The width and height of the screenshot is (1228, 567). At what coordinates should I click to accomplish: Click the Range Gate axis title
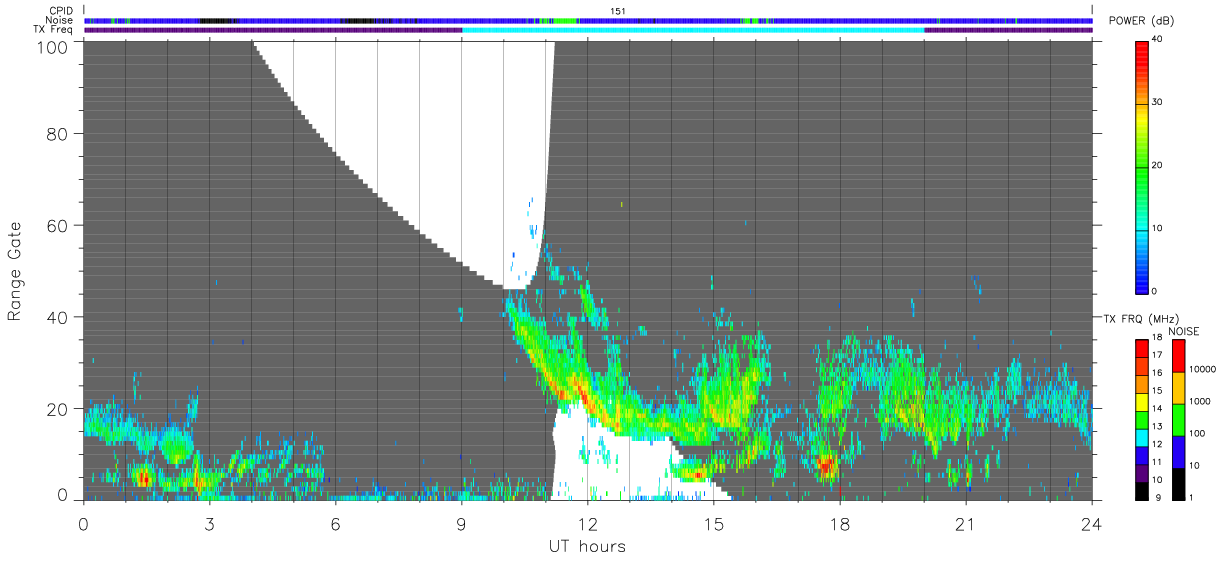pos(14,271)
